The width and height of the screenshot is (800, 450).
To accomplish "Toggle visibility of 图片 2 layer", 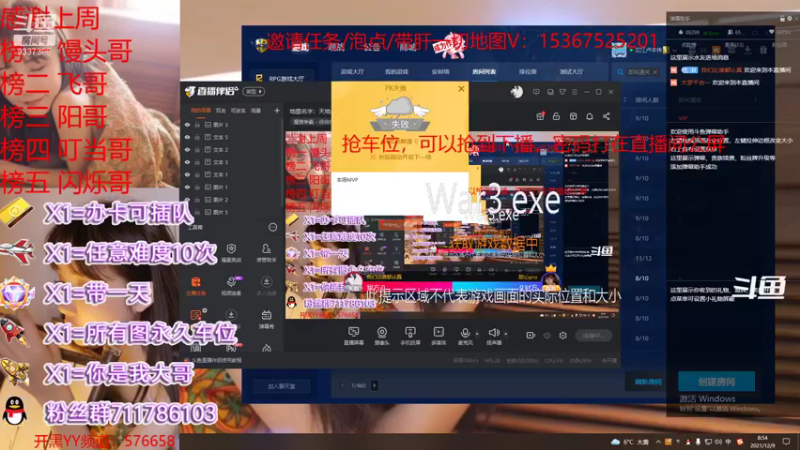I will (x=188, y=199).
